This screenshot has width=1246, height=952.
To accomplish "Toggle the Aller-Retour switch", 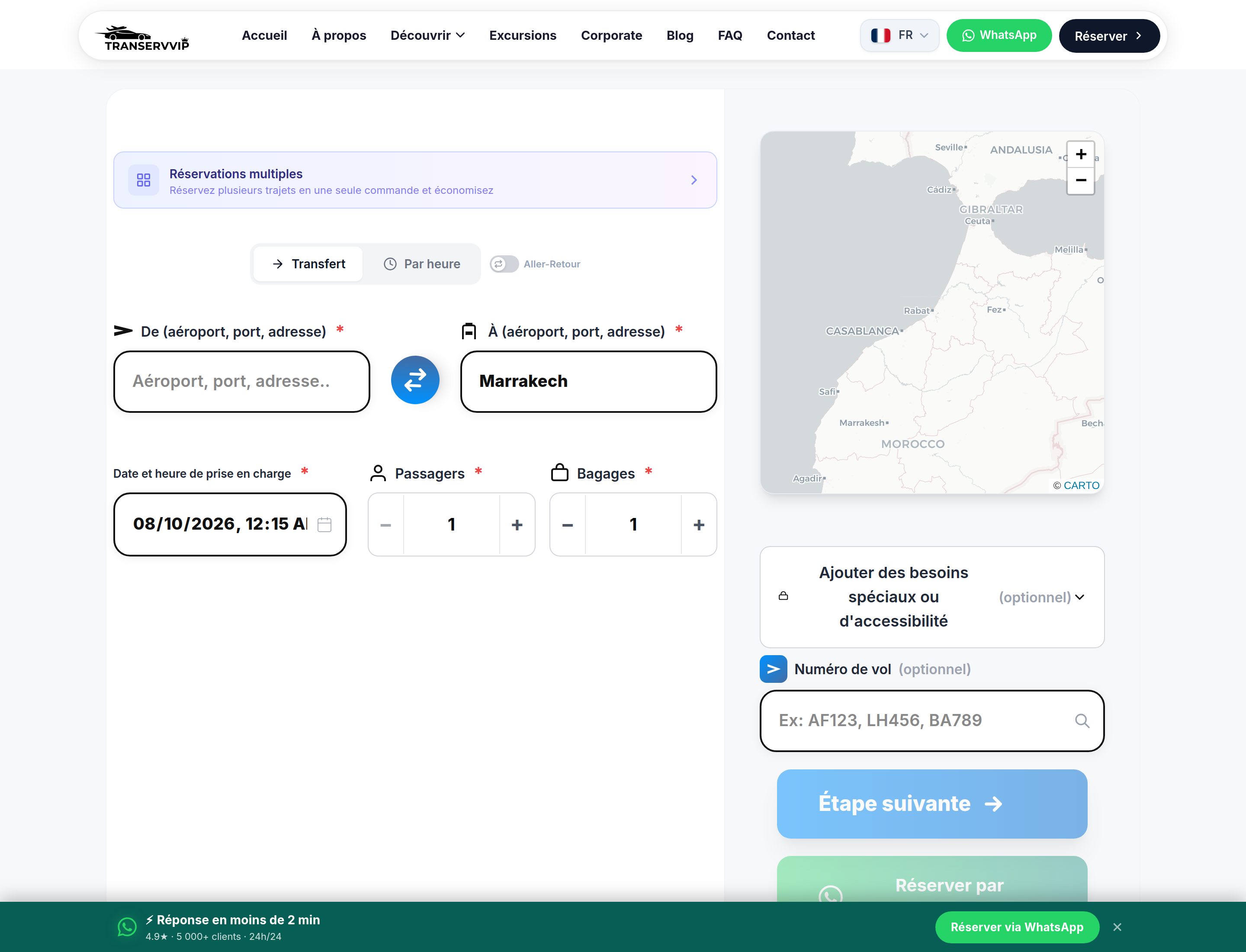I will [x=504, y=264].
